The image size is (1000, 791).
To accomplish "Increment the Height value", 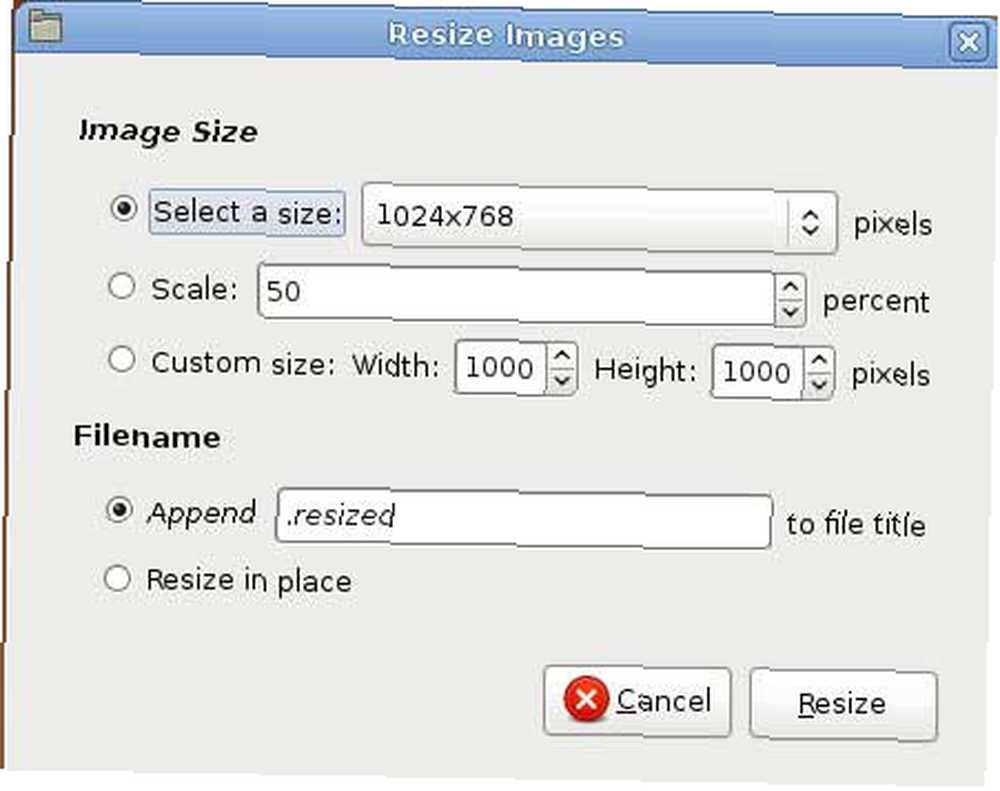I will [819, 359].
